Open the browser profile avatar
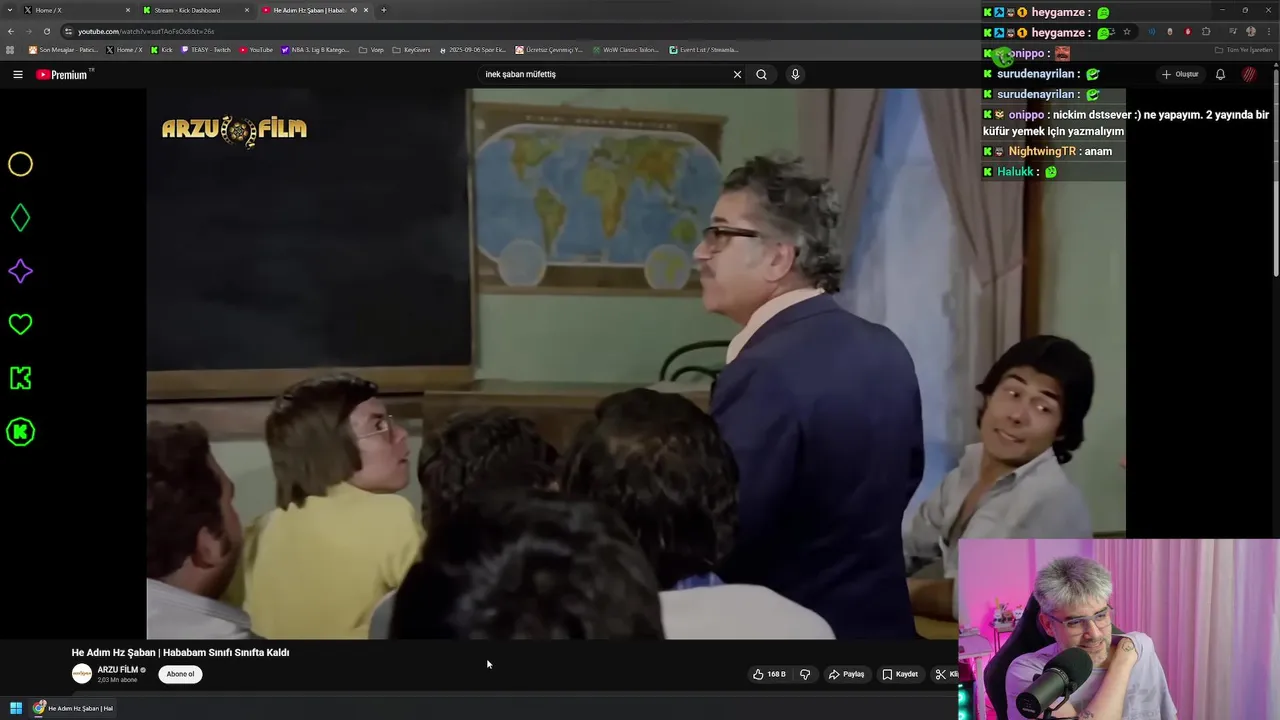 point(1250,31)
